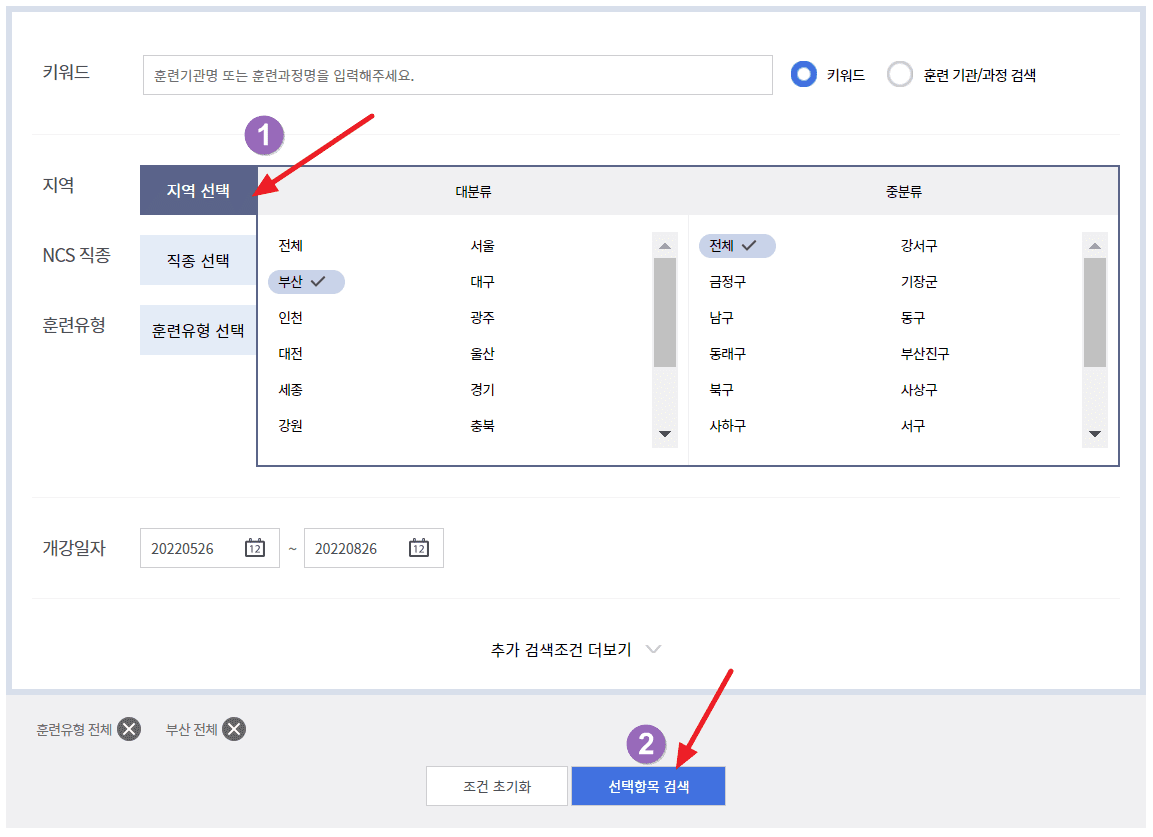The width and height of the screenshot is (1153, 837).
Task: Select the '훈련 기관/과정 검색' radio button
Action: click(900, 74)
